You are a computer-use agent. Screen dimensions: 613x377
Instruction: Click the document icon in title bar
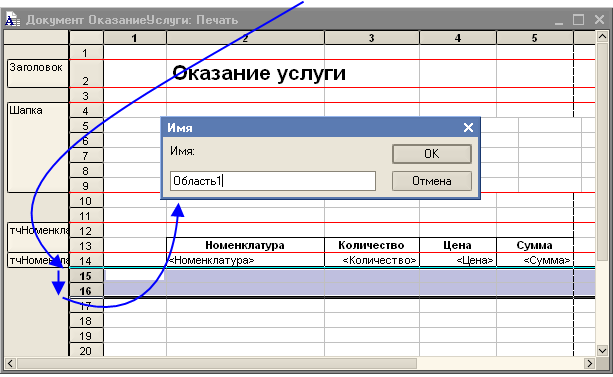coord(12,19)
